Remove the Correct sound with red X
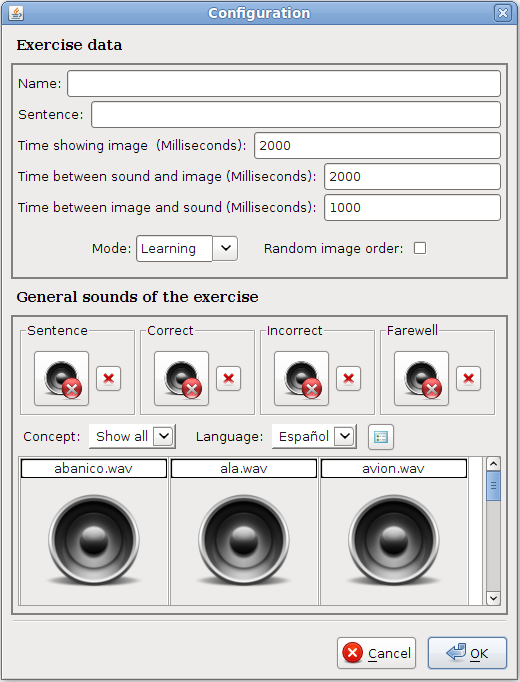This screenshot has height=682, width=520. (229, 378)
